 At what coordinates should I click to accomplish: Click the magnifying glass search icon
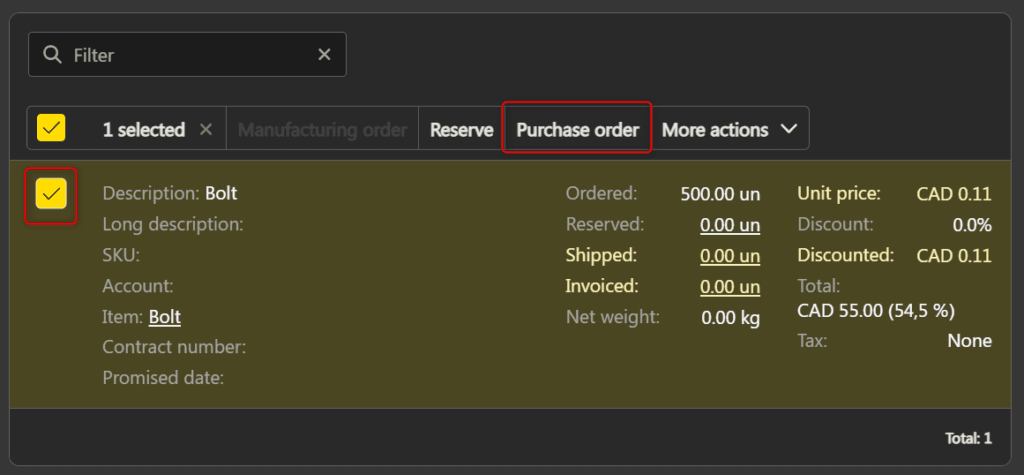tap(53, 55)
